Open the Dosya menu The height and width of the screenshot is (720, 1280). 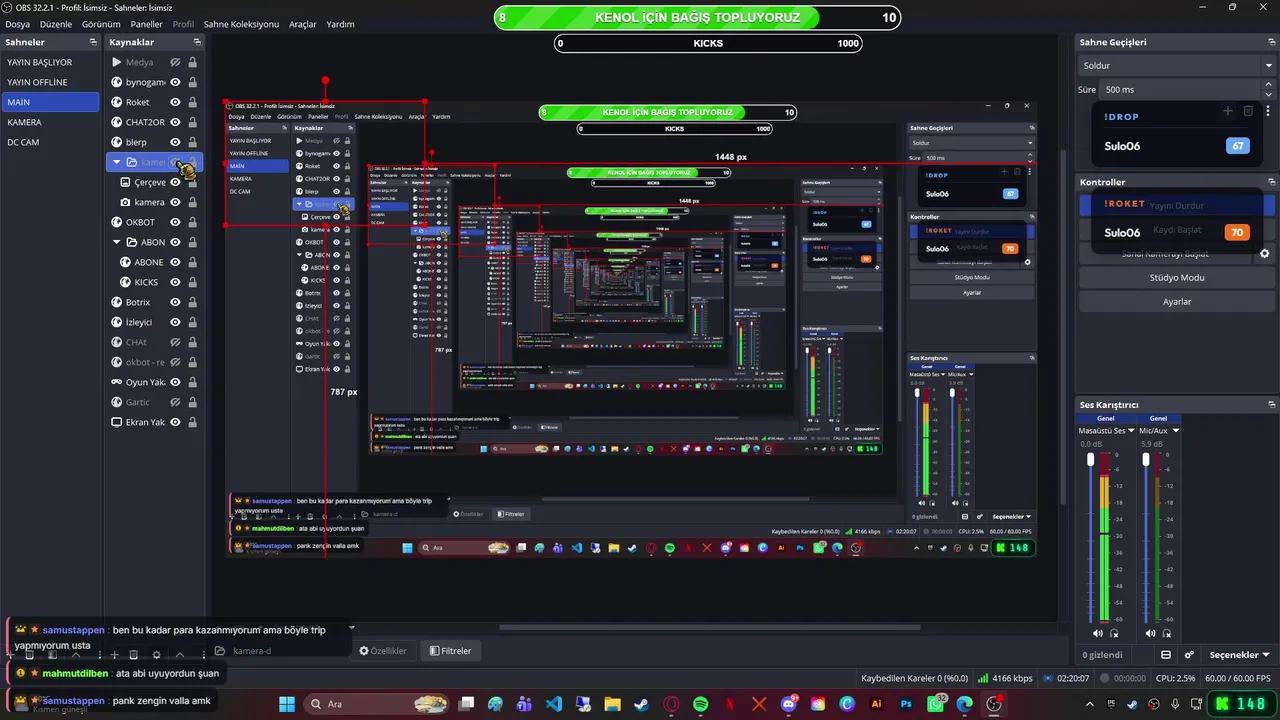coord(17,24)
